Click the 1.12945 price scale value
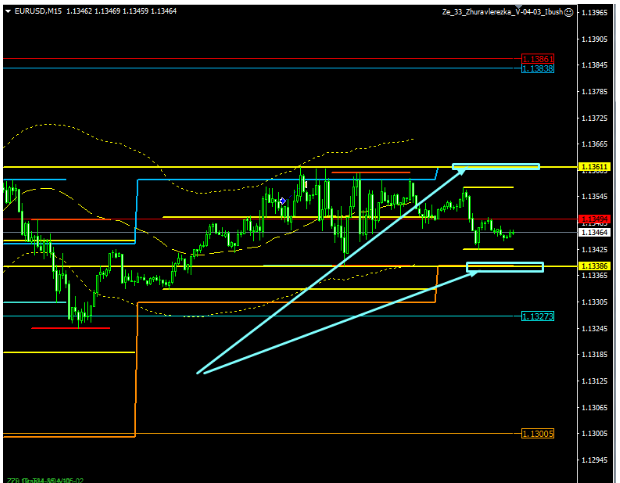The image size is (620, 483). 594,460
